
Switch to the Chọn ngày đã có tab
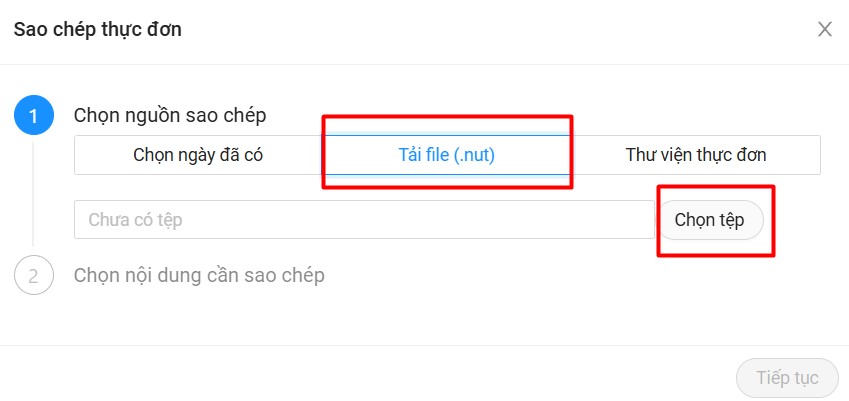198,155
